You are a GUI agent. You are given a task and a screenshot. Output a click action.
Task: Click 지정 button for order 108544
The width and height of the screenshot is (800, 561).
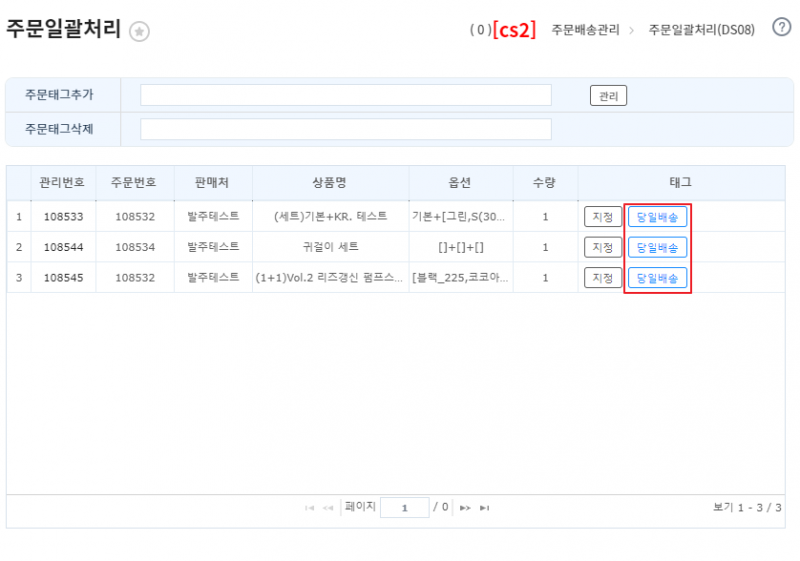603,247
